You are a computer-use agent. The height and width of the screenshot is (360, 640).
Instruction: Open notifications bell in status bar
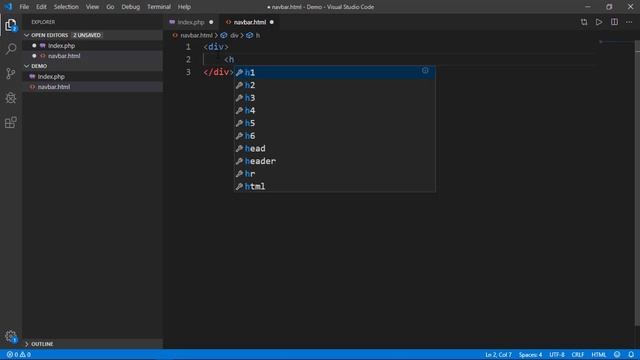[x=631, y=354]
